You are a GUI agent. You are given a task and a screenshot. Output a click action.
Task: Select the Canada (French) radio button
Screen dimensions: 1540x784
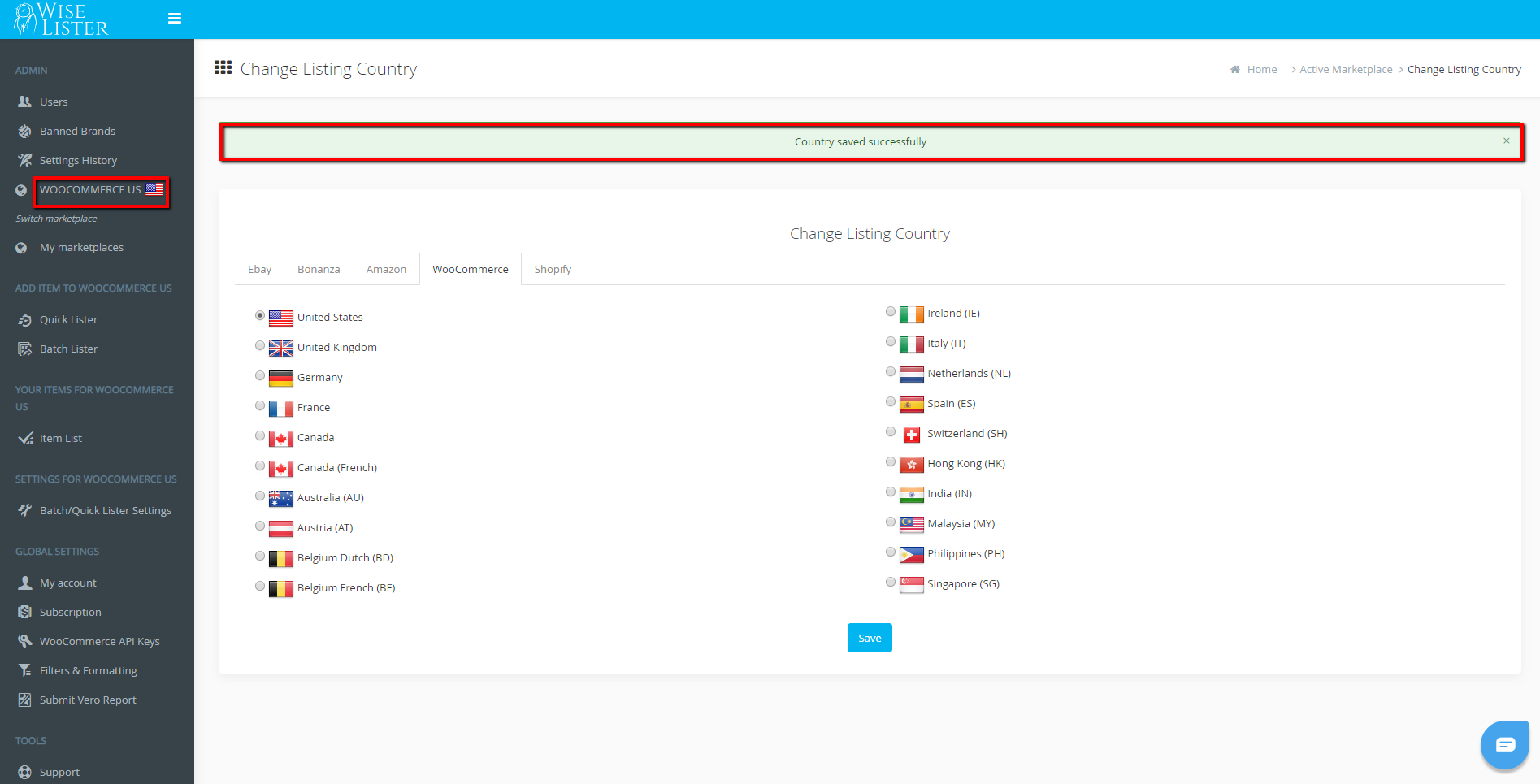click(x=260, y=466)
